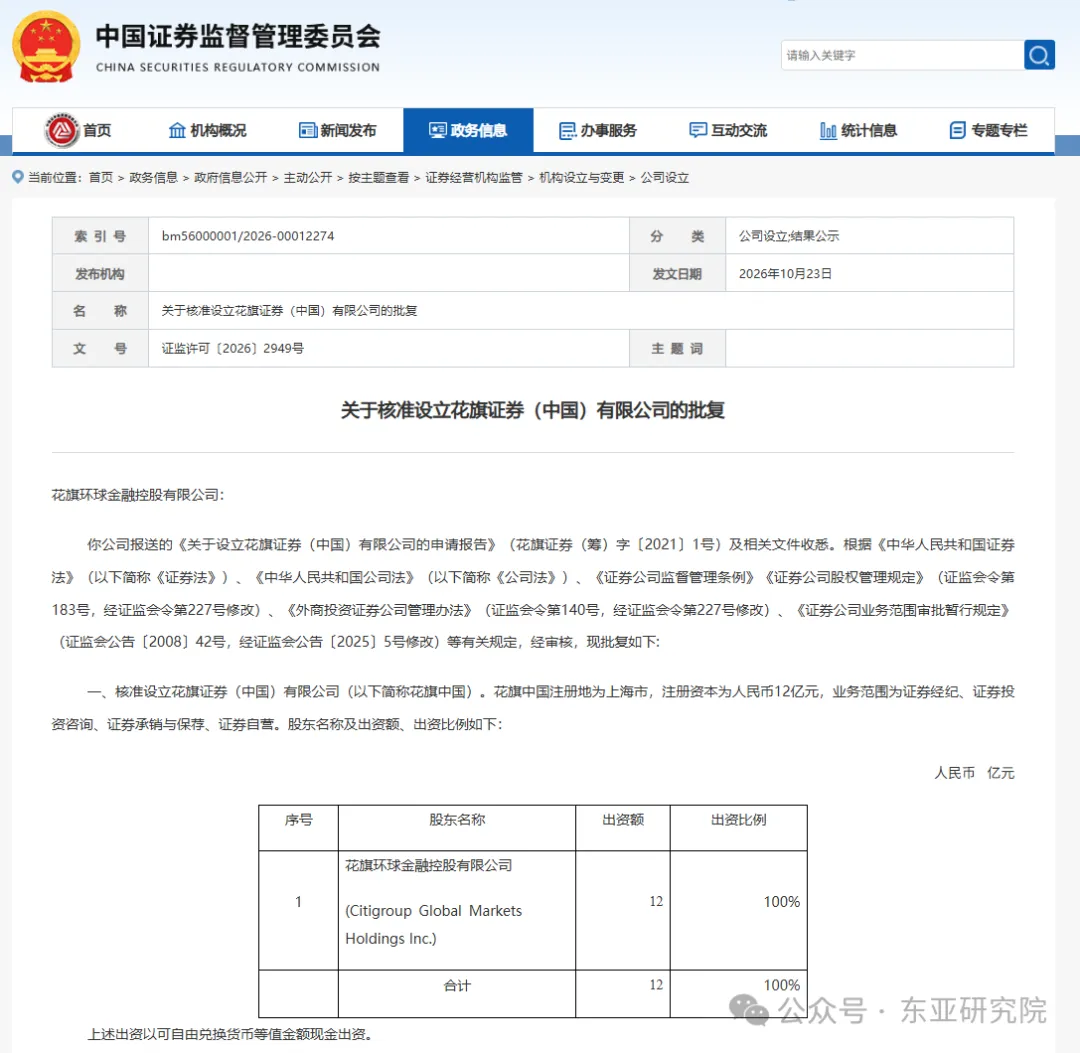
Task: Select the issue date 2026年10月23日
Action: pyautogui.click(x=785, y=273)
